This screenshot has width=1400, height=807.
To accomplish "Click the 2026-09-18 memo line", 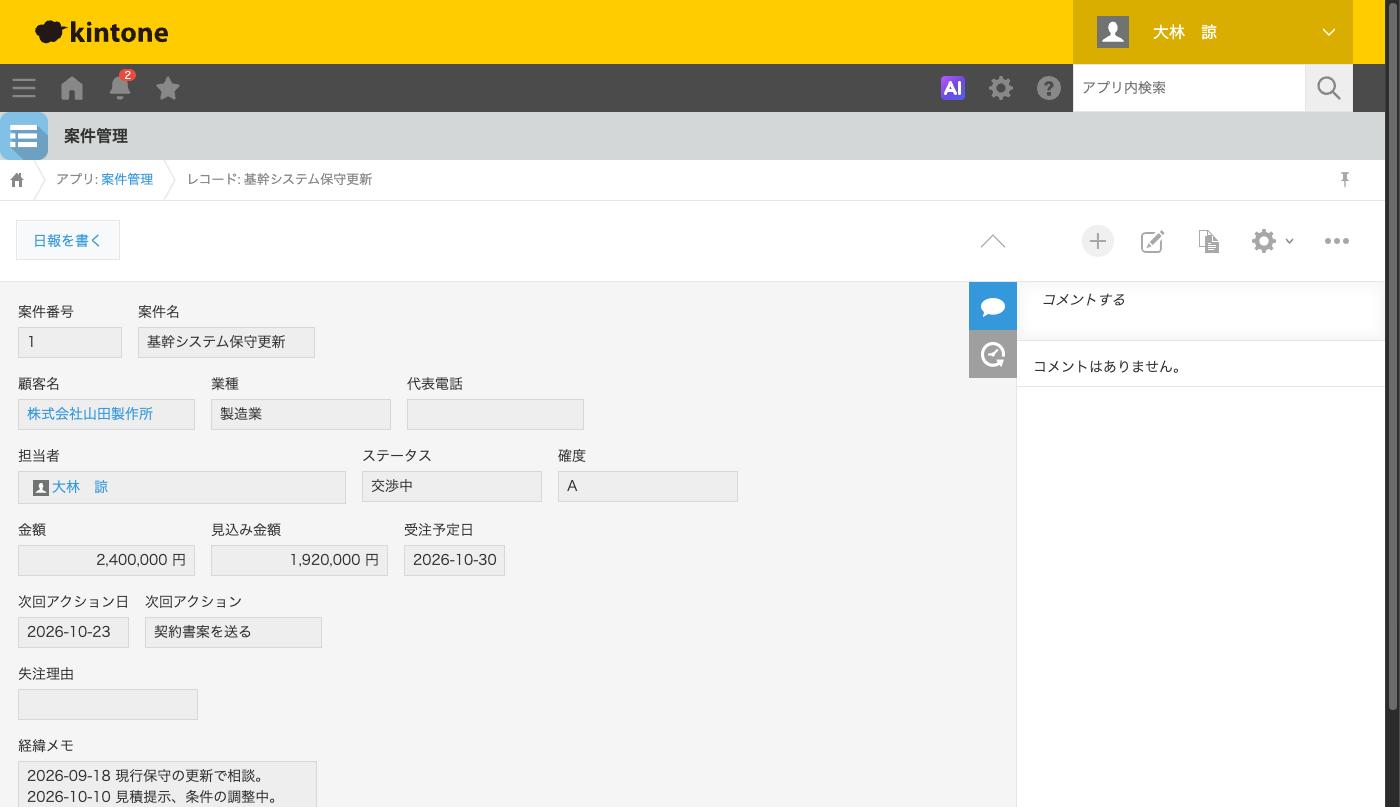I will pyautogui.click(x=145, y=775).
